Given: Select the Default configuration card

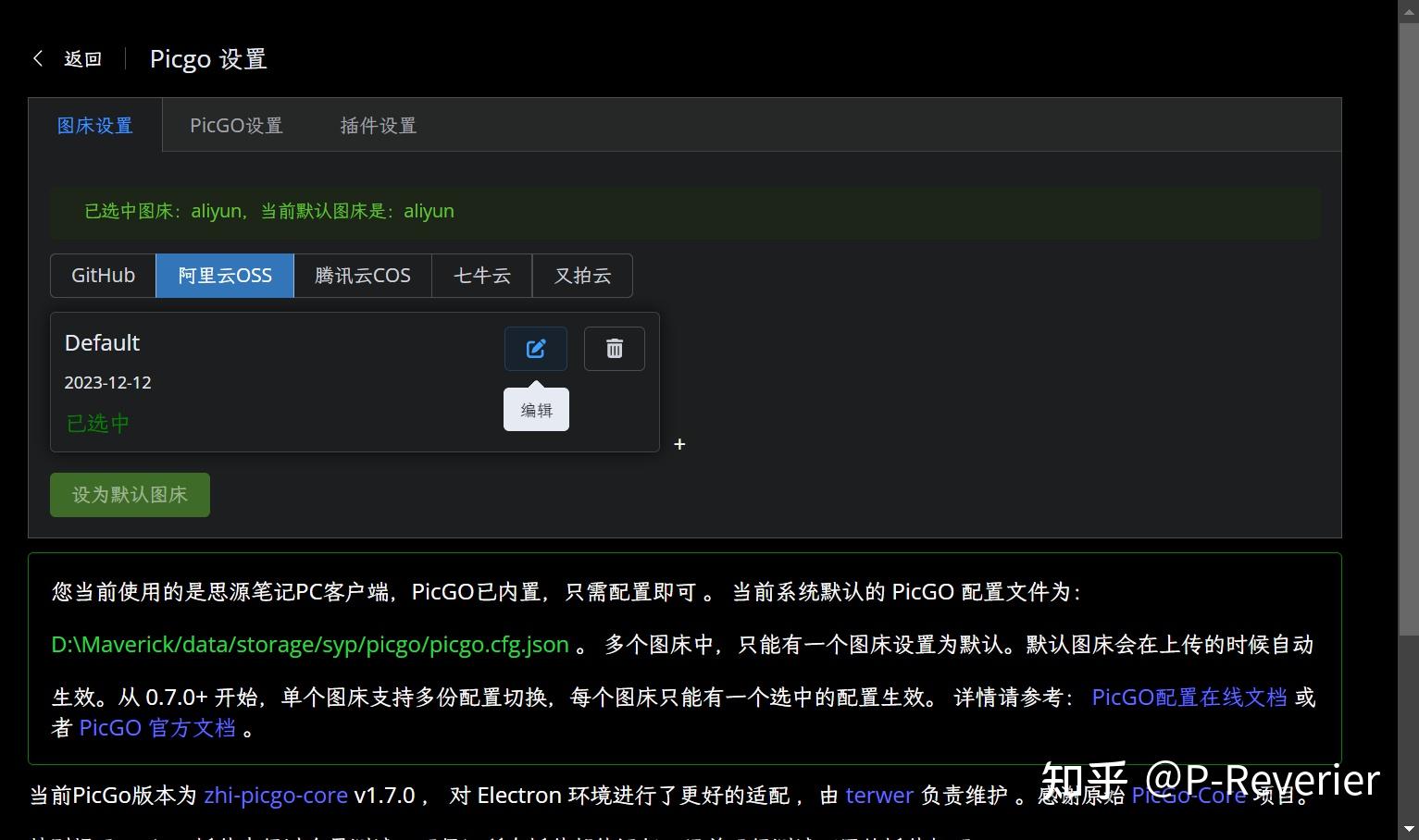Looking at the screenshot, I should (x=231, y=382).
